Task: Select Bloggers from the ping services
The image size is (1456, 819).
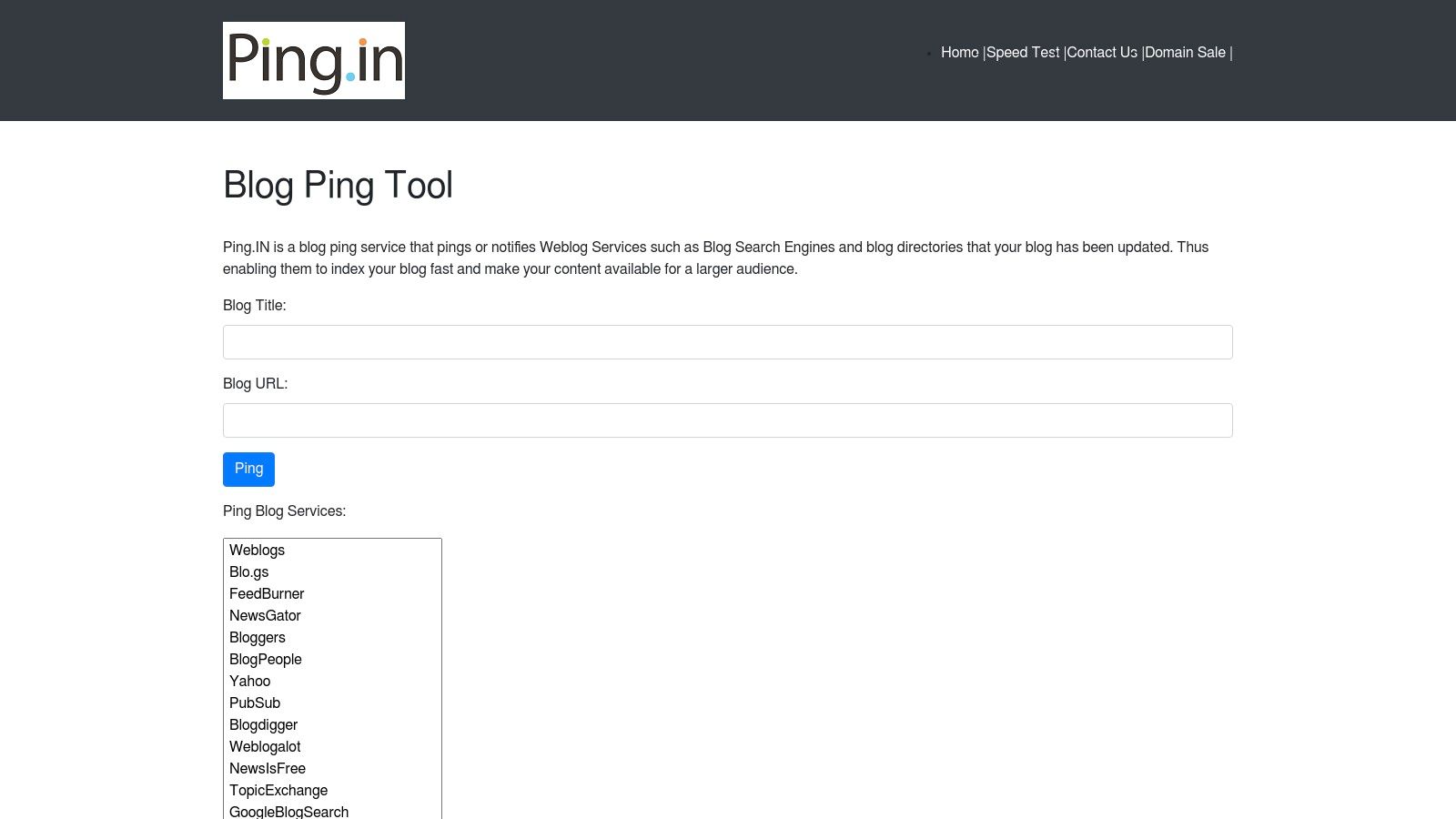Action: tap(258, 637)
